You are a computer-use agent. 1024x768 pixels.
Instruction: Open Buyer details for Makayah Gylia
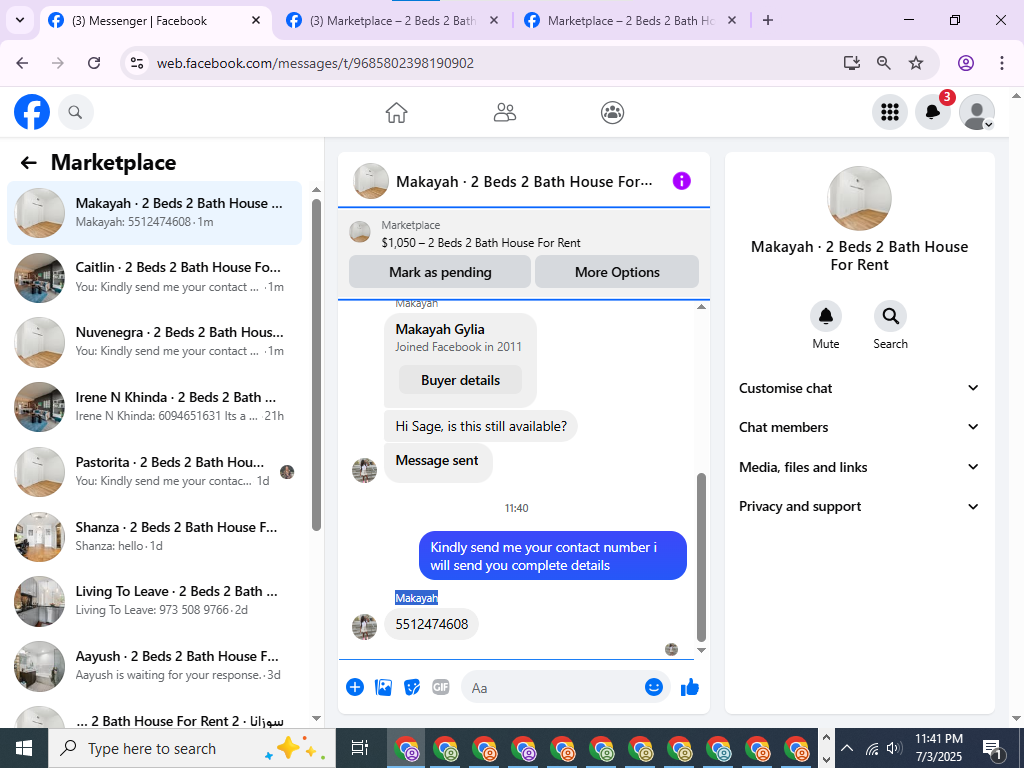click(x=460, y=380)
